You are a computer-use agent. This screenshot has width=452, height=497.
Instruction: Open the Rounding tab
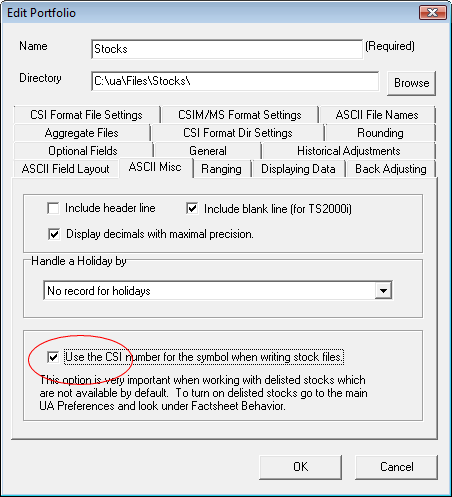point(380,133)
